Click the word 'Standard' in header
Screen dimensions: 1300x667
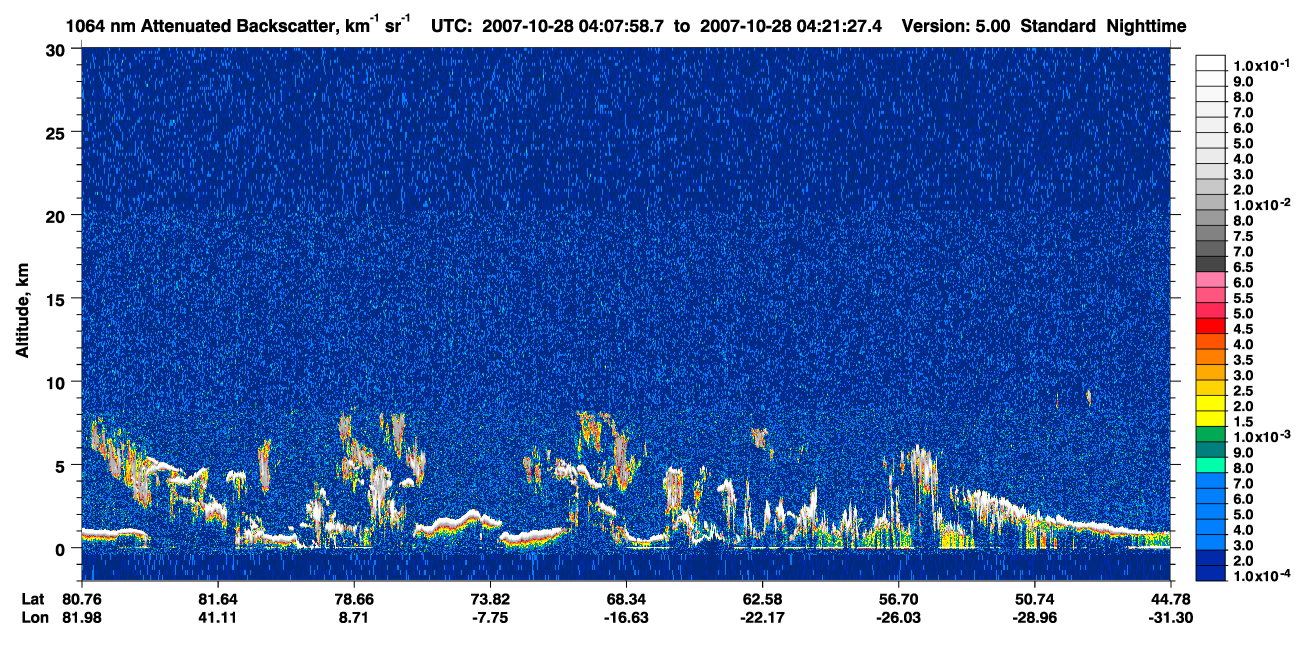pos(1059,26)
